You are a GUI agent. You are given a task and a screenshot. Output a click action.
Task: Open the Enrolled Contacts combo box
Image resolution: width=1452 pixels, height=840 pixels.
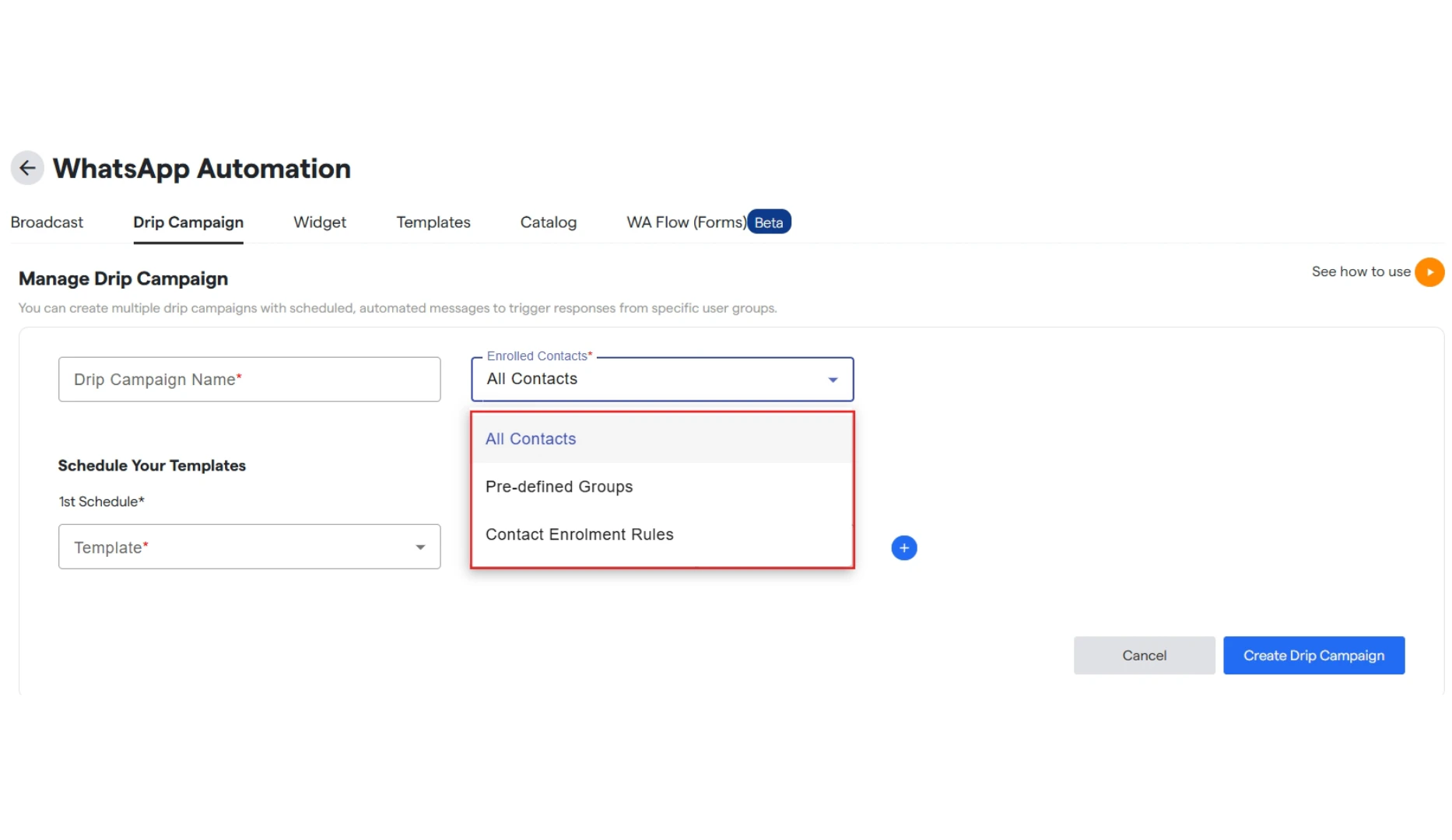tap(662, 380)
